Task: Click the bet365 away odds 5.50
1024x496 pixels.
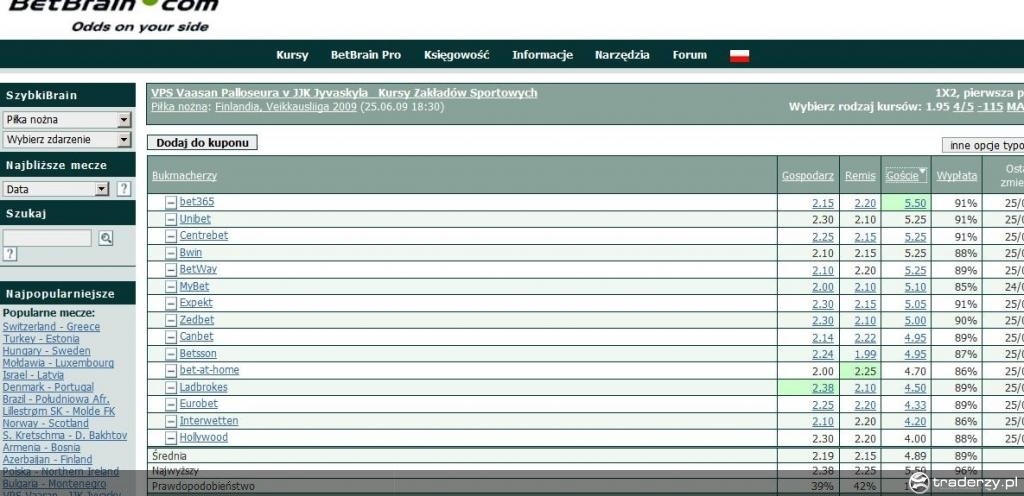Action: point(915,204)
